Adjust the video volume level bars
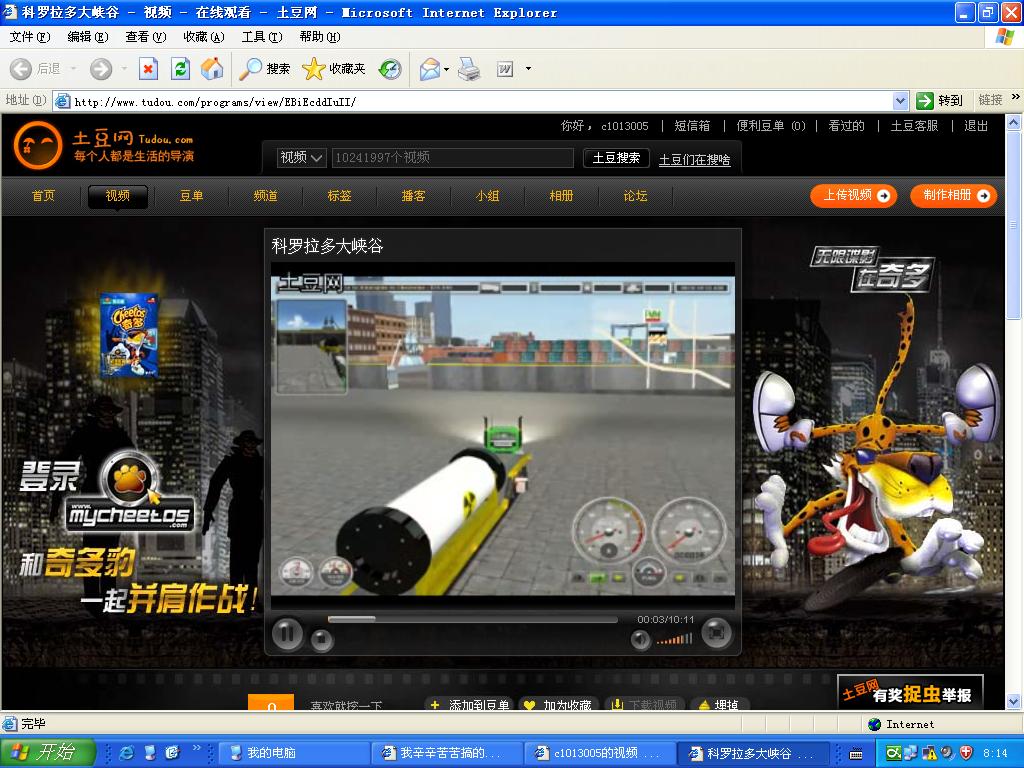The image size is (1024, 768). click(675, 639)
